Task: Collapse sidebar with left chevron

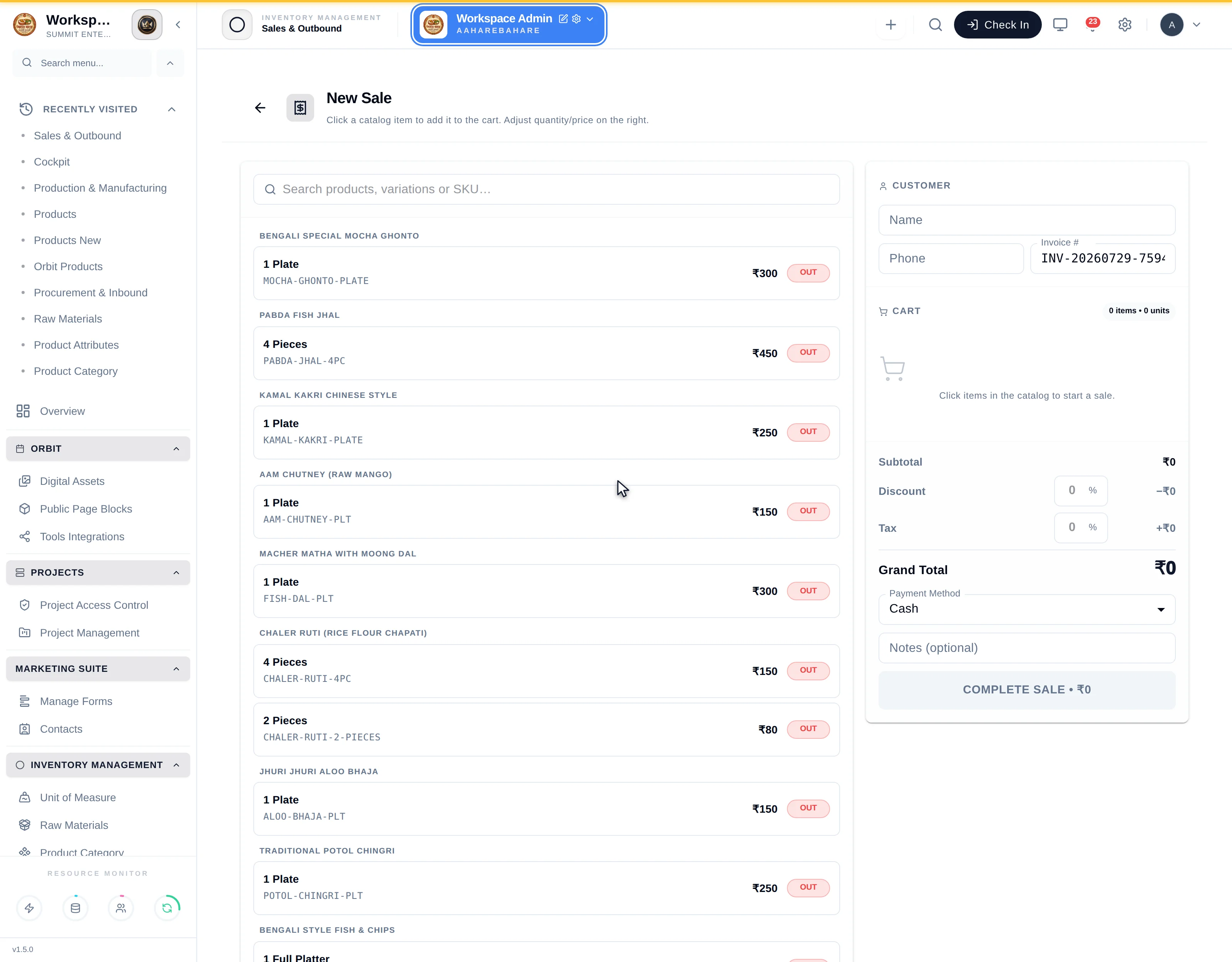Action: [178, 25]
